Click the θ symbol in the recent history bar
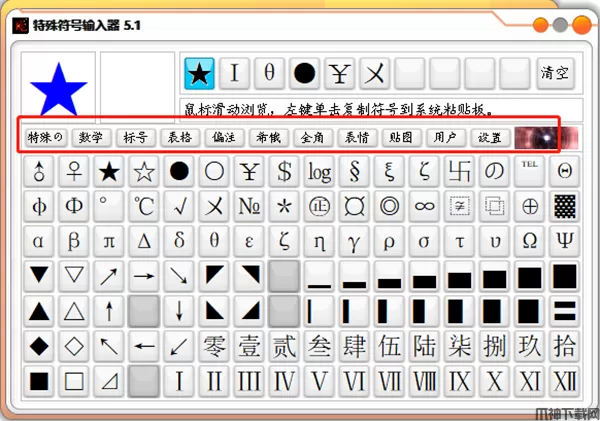 pyautogui.click(x=269, y=73)
